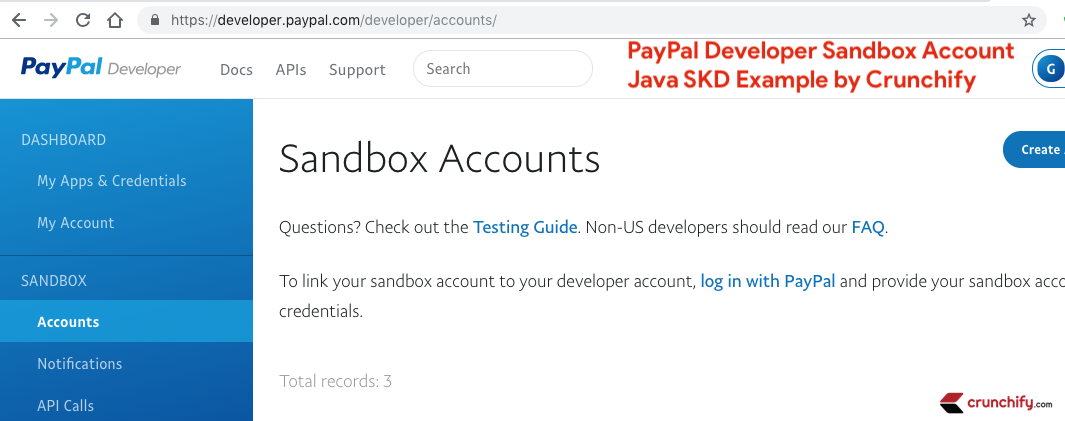1065x421 pixels.
Task: Bookmark this page with the star icon
Action: coord(1028,20)
